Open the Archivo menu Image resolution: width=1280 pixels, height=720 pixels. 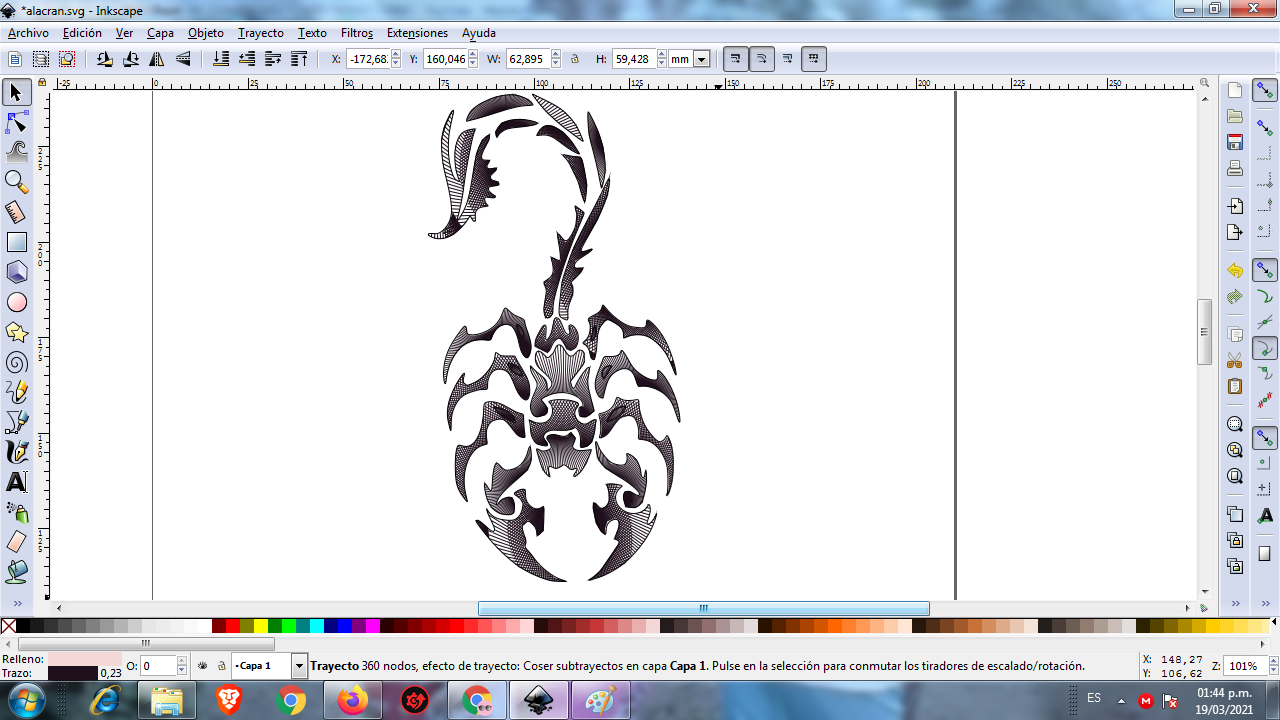pos(28,33)
